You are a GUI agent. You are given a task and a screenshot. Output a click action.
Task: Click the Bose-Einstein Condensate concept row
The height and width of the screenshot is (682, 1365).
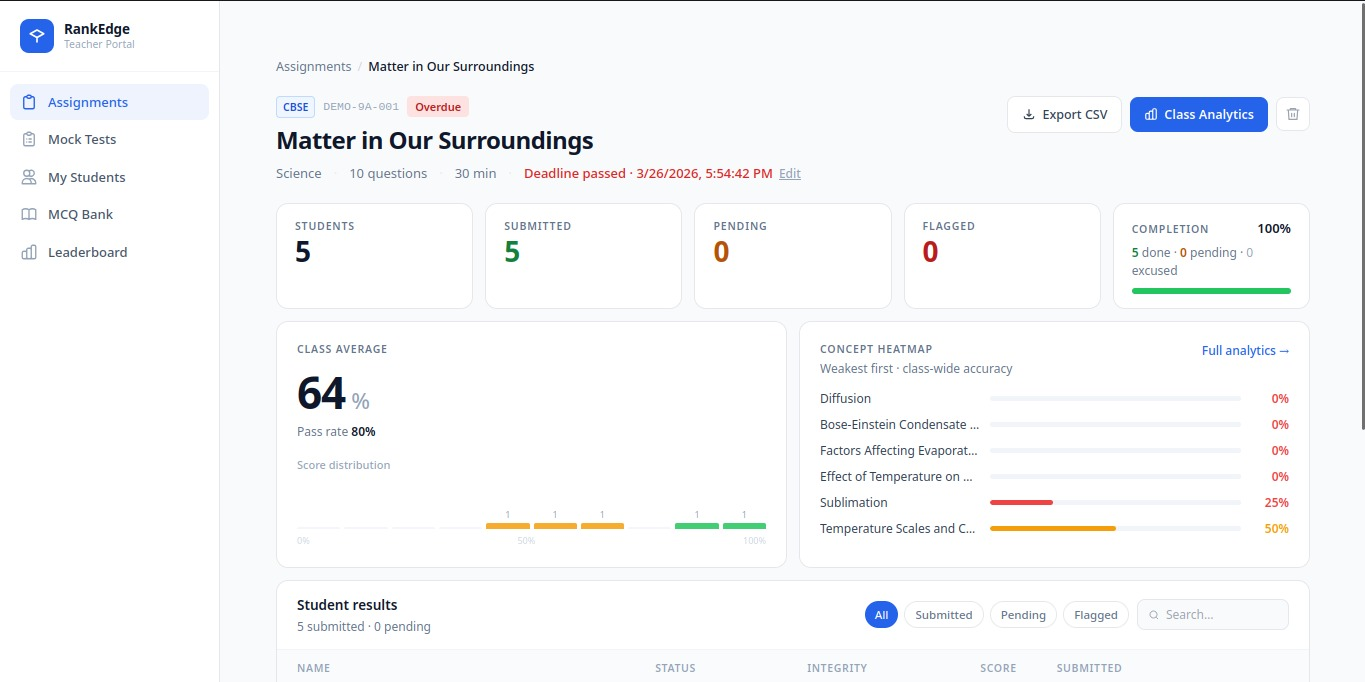pyautogui.click(x=1054, y=424)
